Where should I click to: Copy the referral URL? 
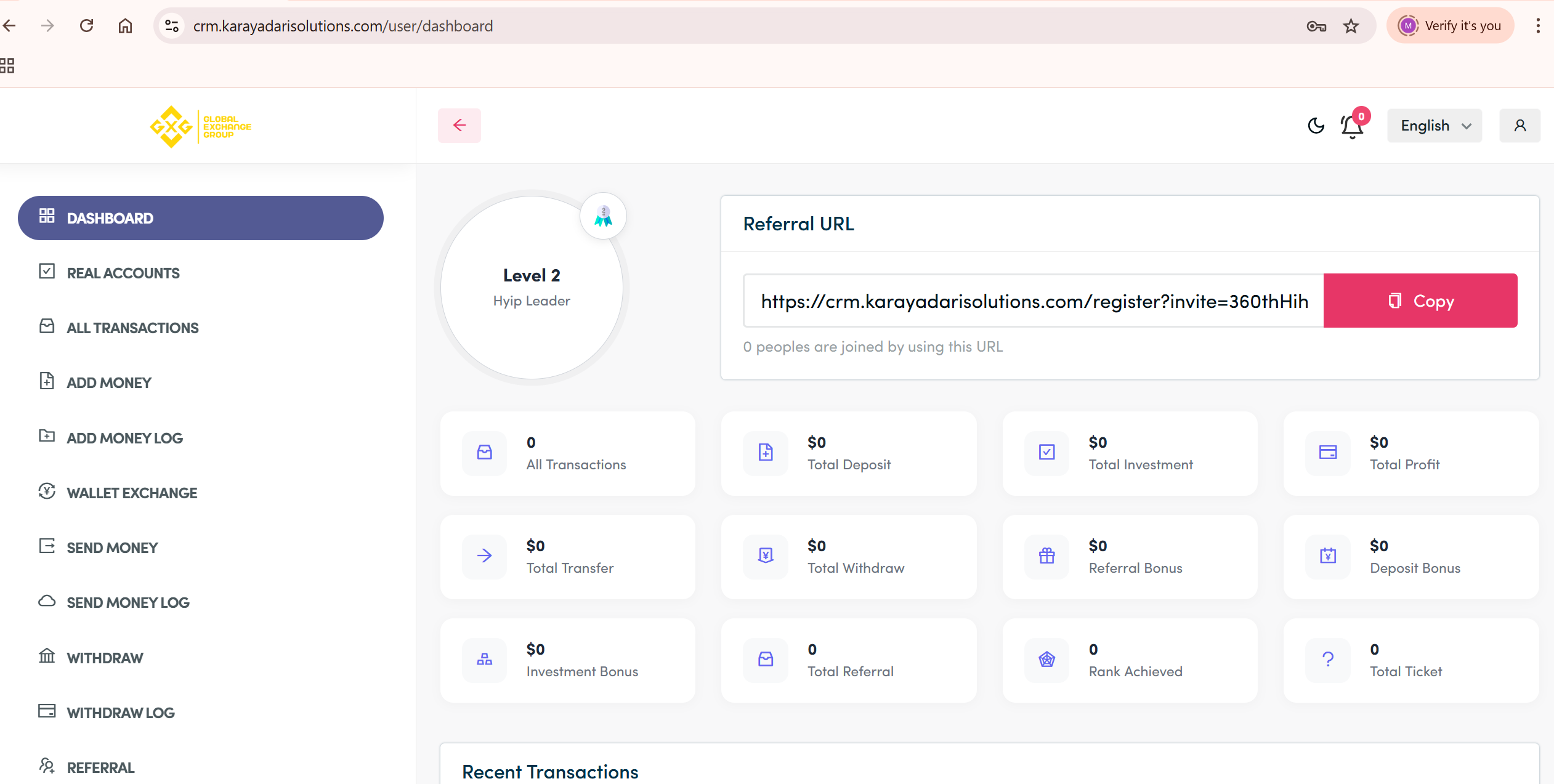coord(1420,301)
